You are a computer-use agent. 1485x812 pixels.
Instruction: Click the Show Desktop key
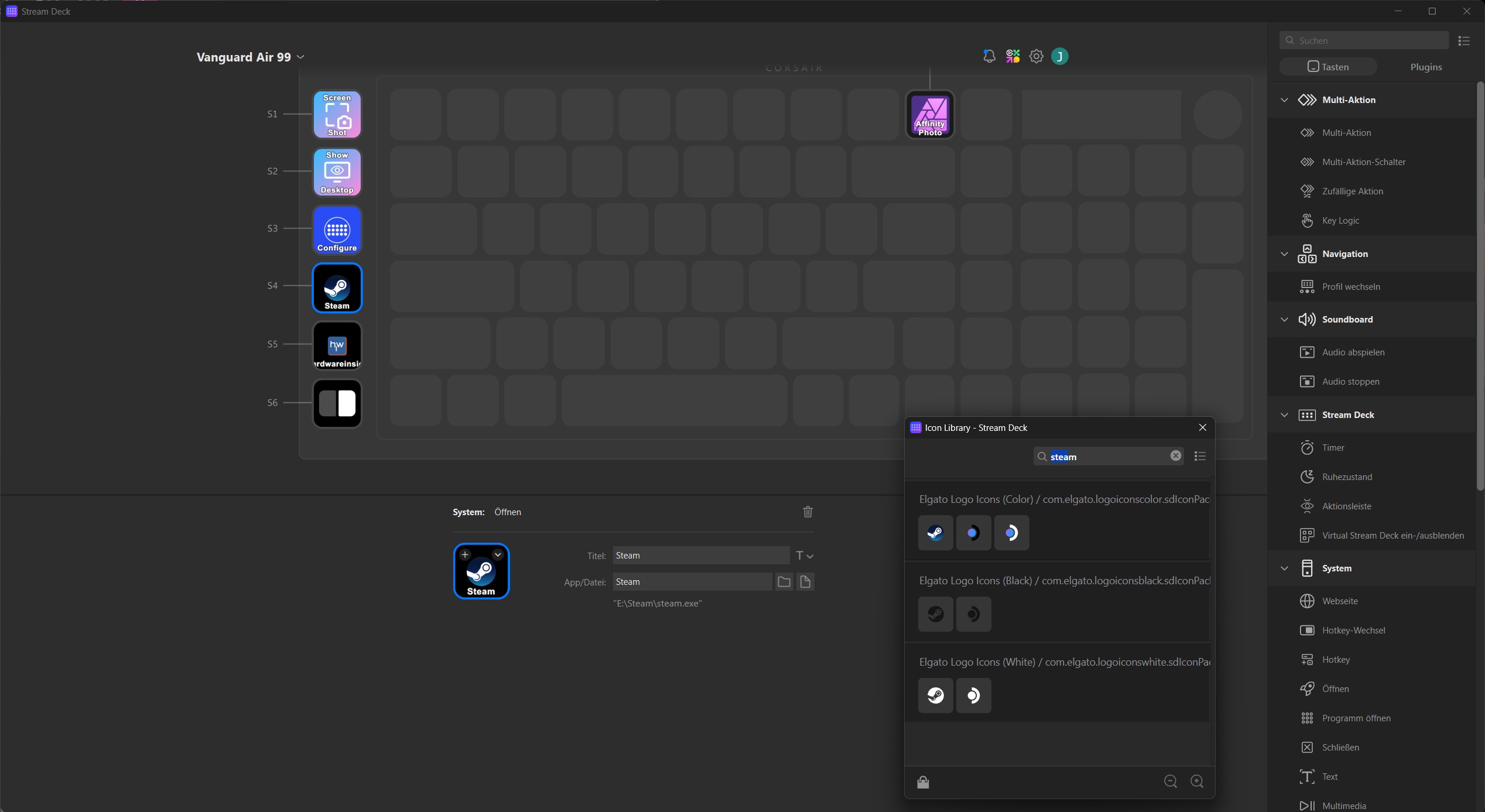337,172
